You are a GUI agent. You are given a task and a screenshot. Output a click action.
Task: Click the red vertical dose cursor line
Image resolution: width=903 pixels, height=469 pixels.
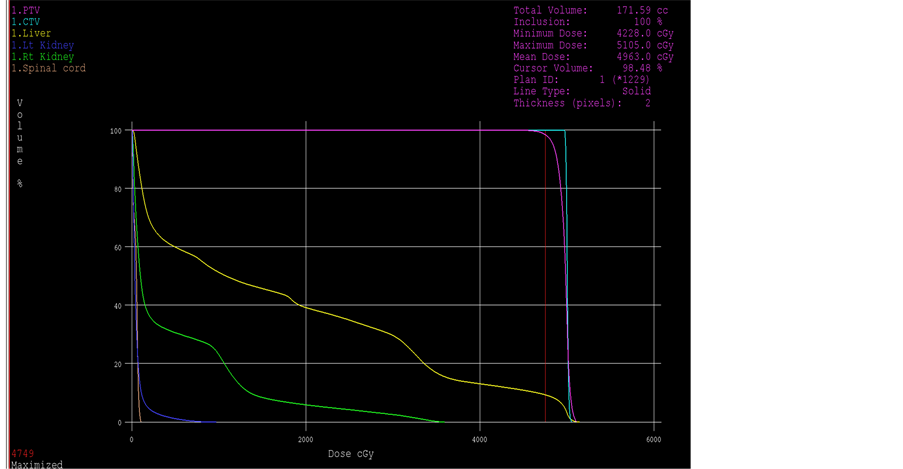coord(545,300)
